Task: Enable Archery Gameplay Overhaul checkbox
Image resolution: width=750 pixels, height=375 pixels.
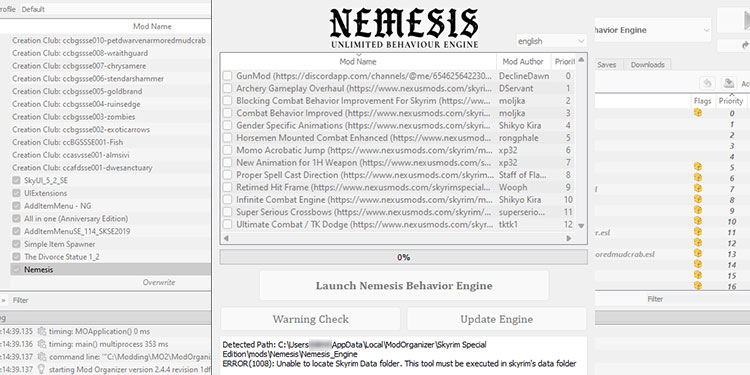Action: 227,88
